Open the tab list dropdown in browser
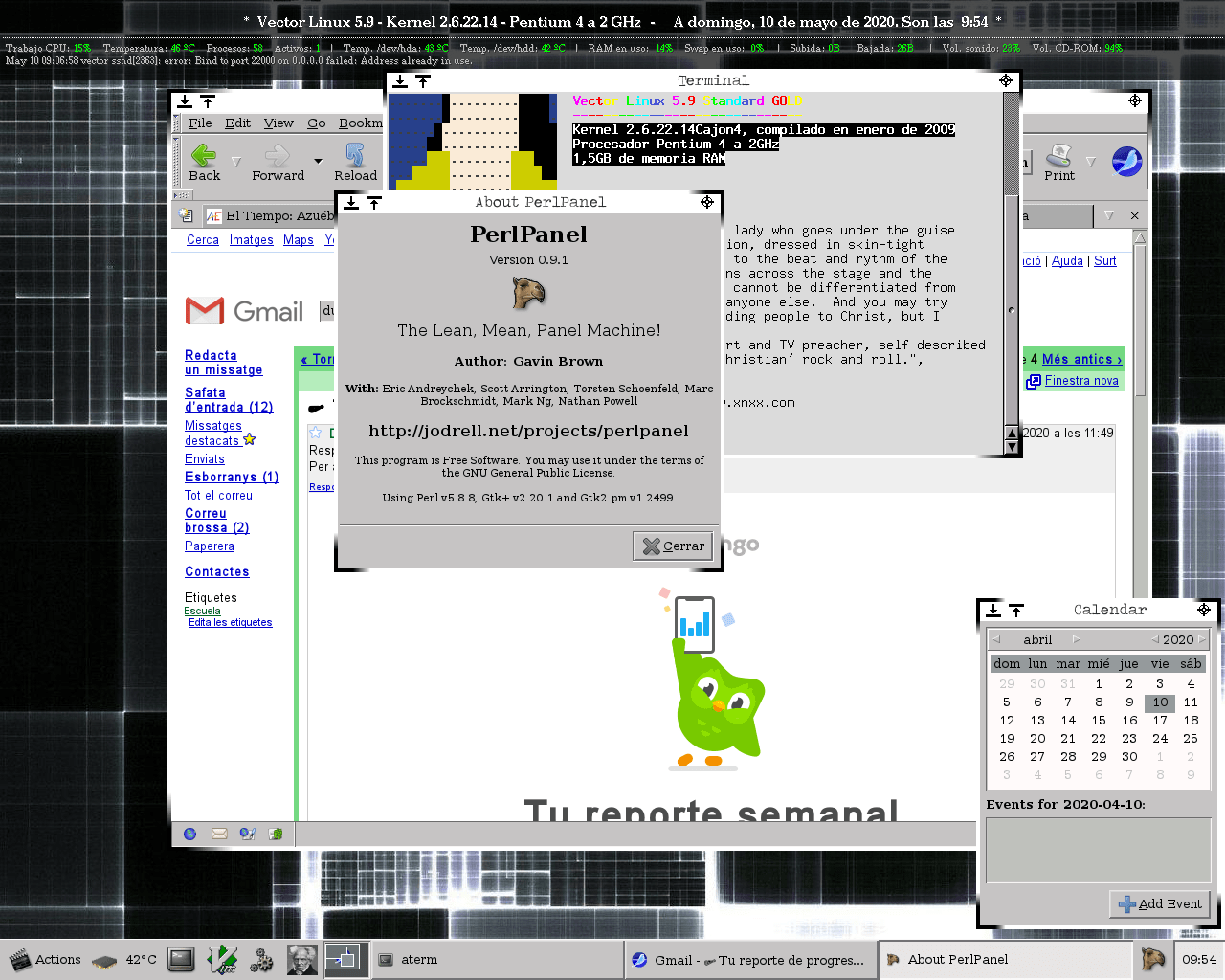The width and height of the screenshot is (1225, 980). pyautogui.click(x=1109, y=216)
